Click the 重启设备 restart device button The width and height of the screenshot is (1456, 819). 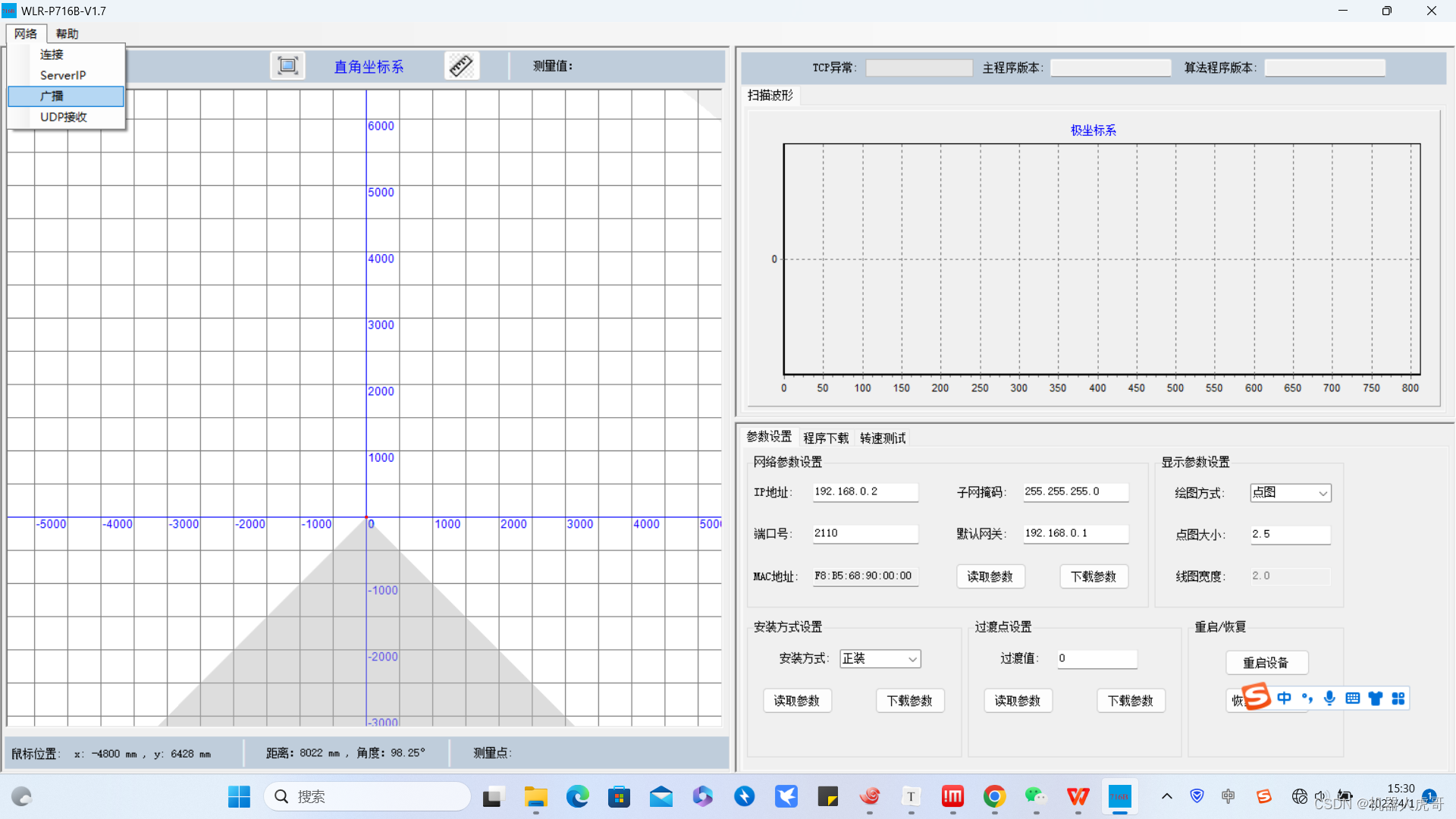1266,663
